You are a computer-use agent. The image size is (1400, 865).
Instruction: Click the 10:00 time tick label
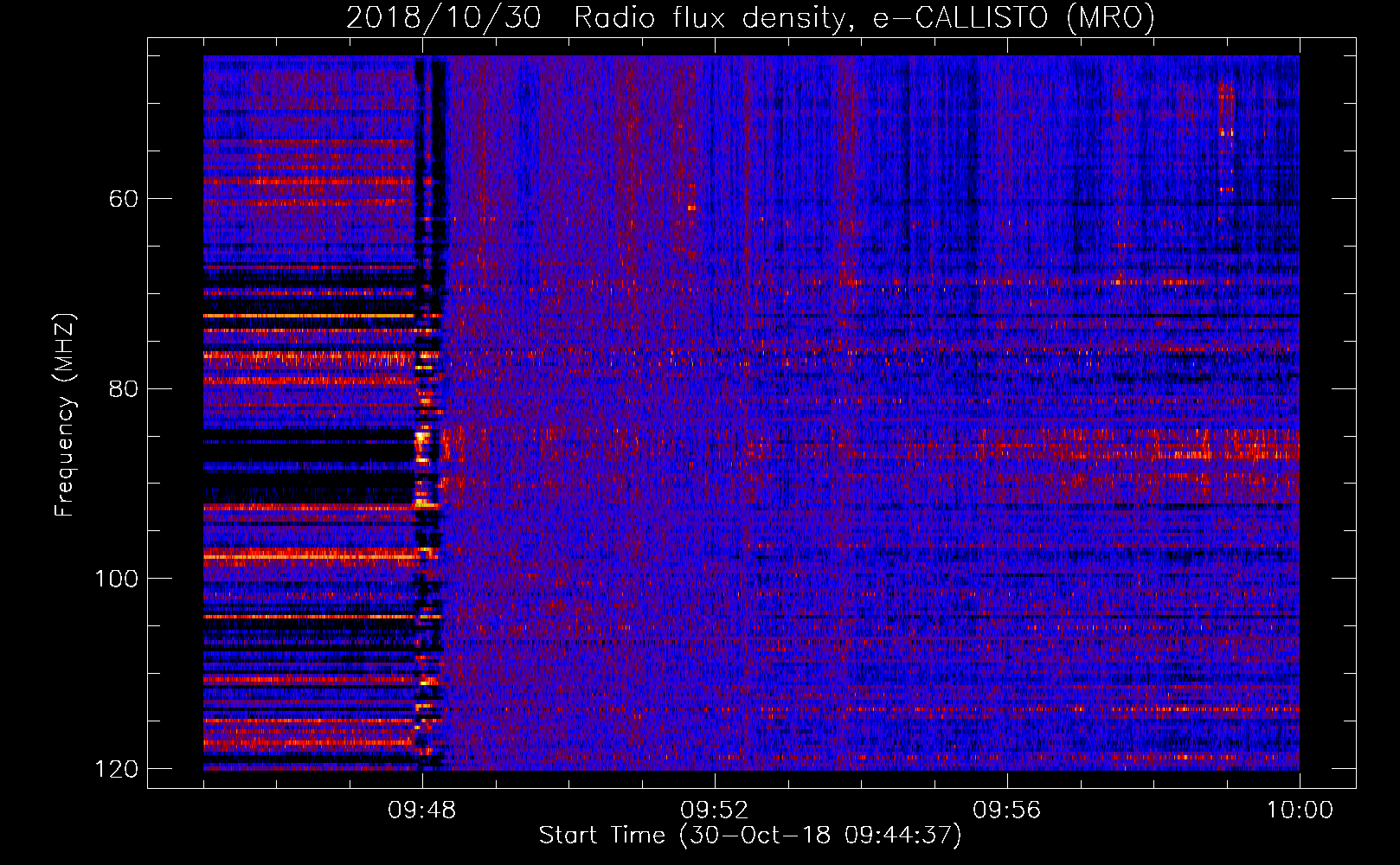(x=1300, y=811)
